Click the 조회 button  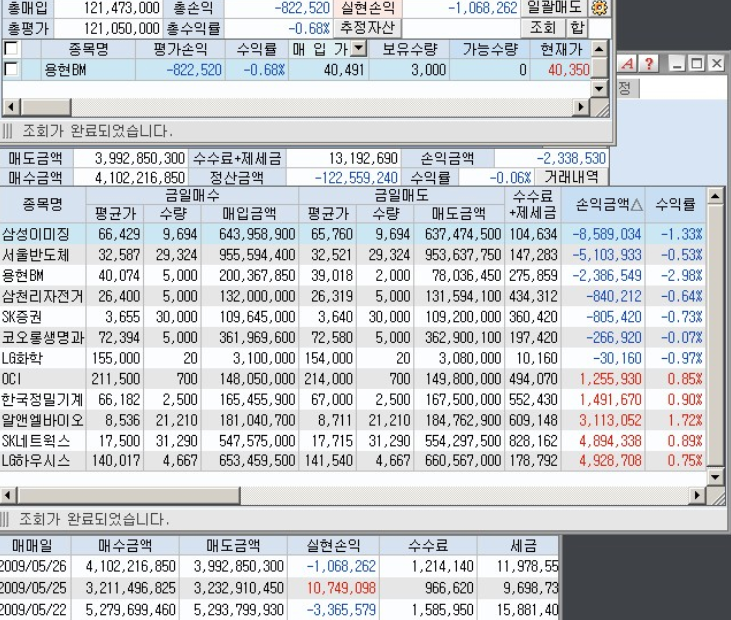[542, 28]
